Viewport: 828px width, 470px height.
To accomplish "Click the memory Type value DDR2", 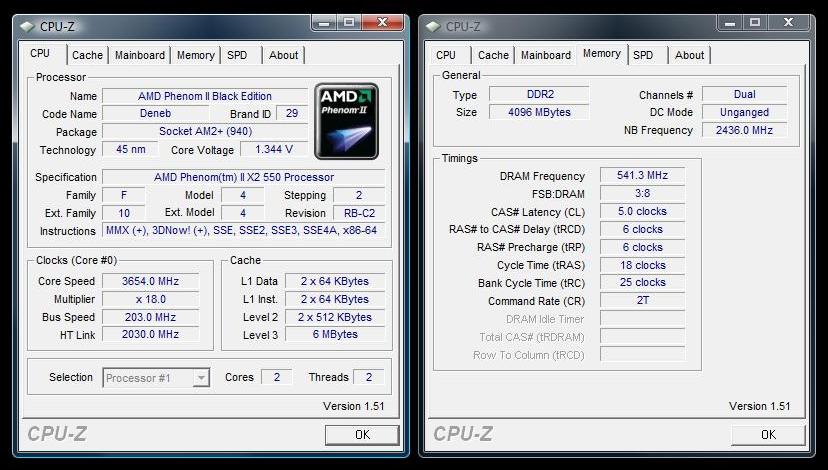I will point(540,95).
